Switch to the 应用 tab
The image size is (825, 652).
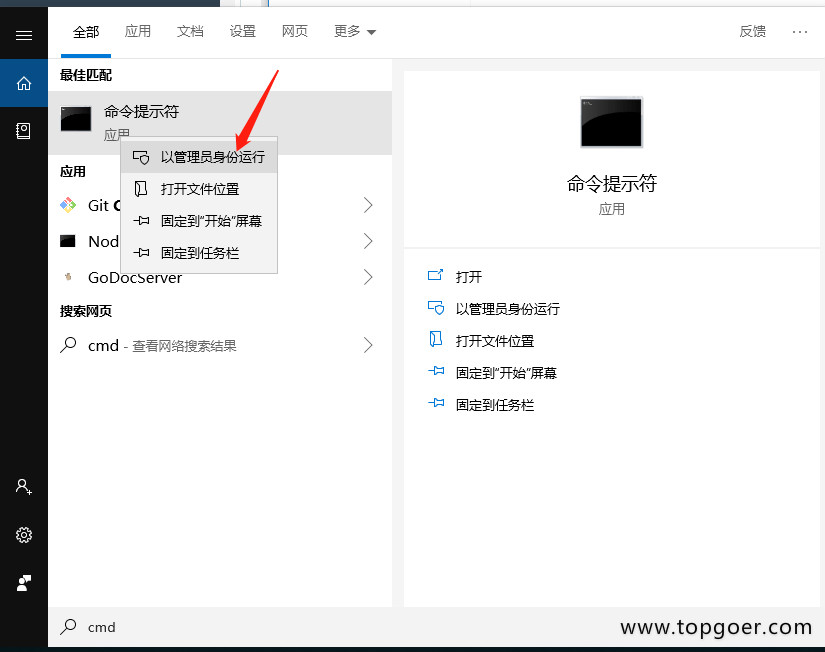(138, 32)
